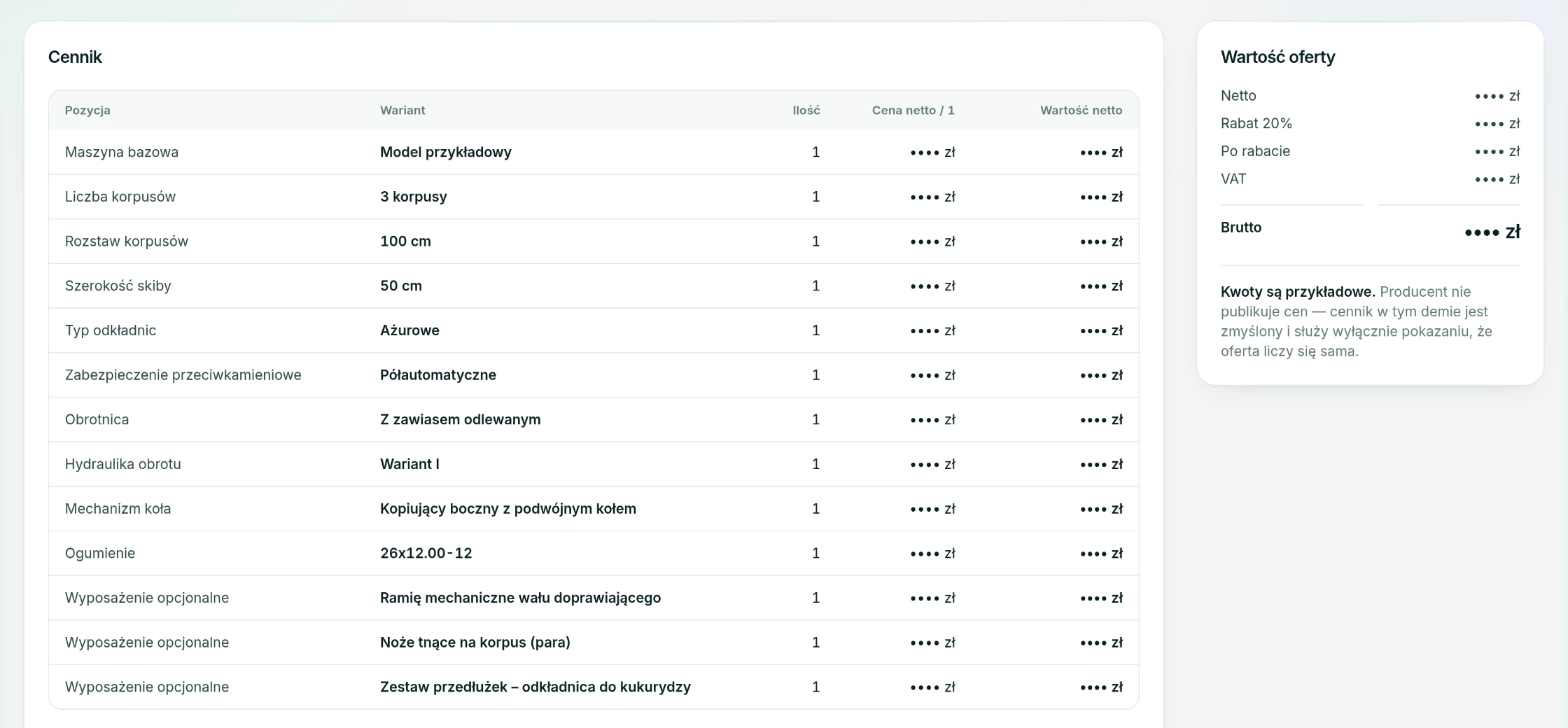The width and height of the screenshot is (1568, 728).
Task: Select the Ogumienie row label
Action: pos(100,553)
